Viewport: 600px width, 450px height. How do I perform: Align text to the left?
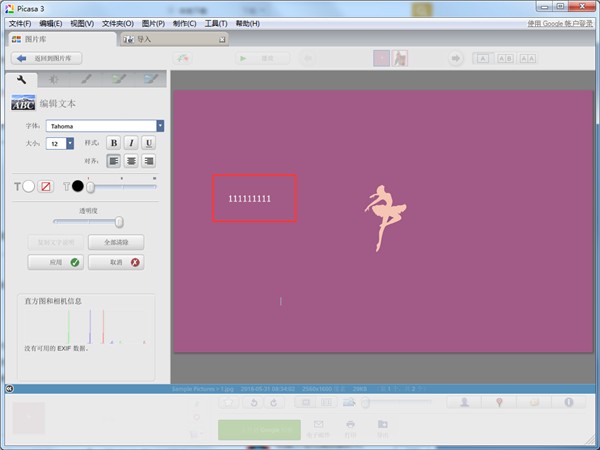113,161
